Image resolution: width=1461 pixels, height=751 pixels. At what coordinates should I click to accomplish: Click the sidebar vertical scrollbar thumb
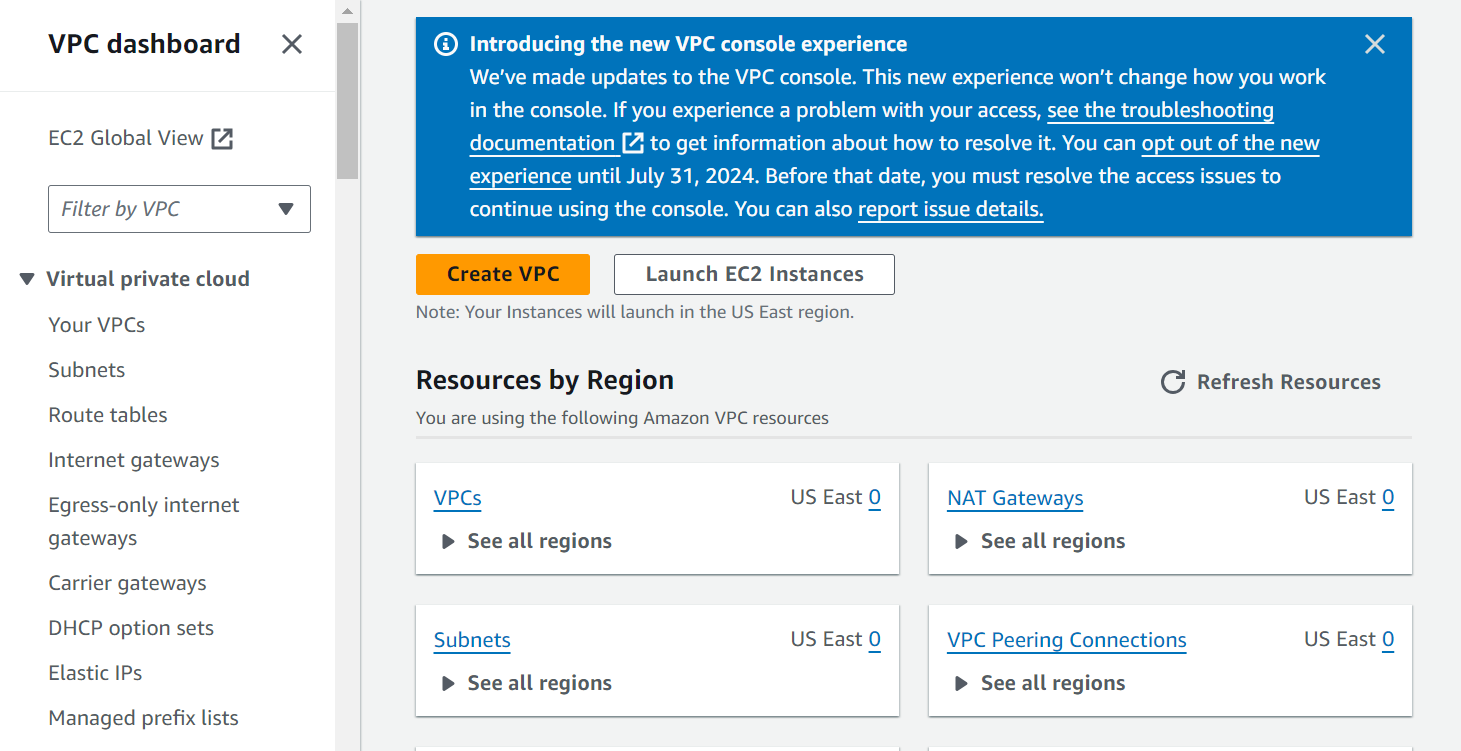347,100
